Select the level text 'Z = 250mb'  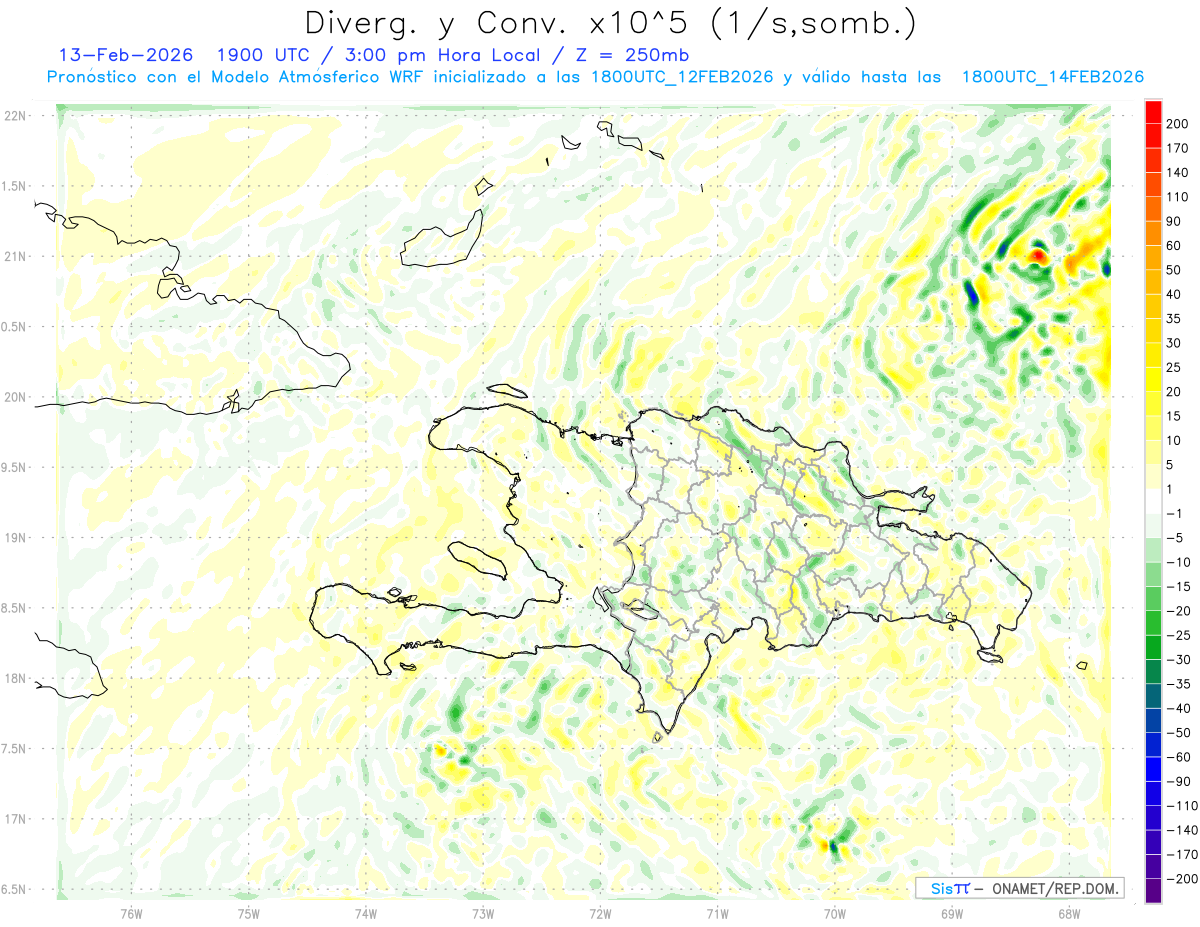coord(632,55)
